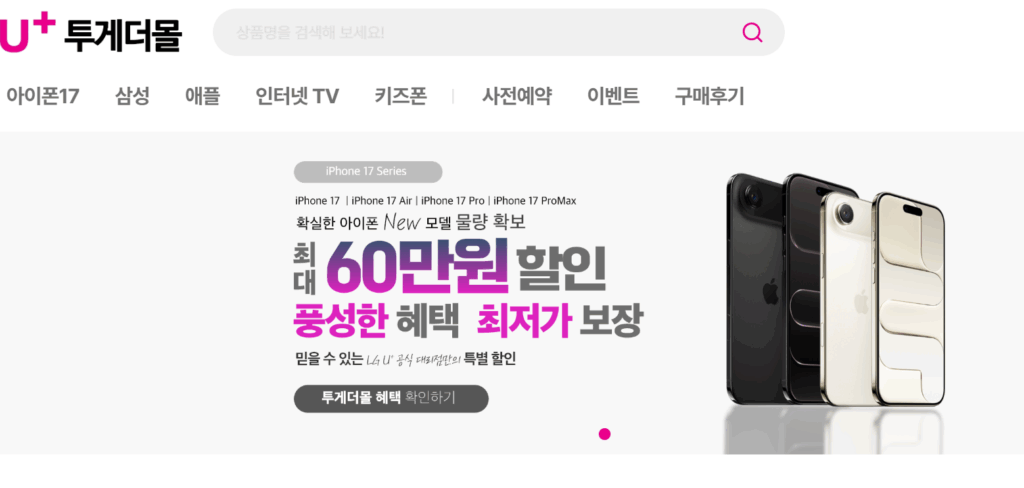Open the 키즈폰 category
This screenshot has height=488, width=1024.
coord(400,97)
